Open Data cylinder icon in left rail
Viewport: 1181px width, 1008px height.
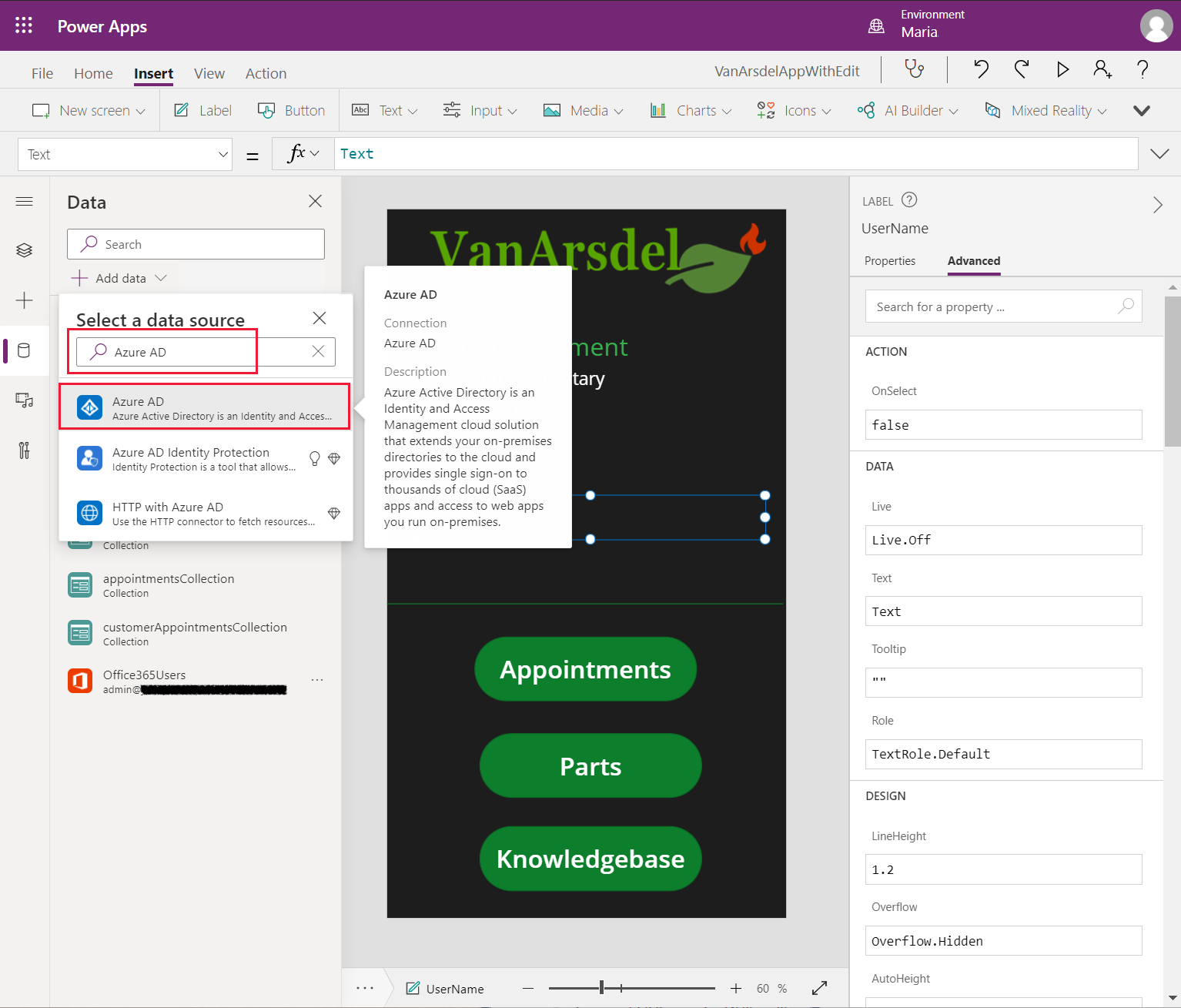click(x=25, y=351)
